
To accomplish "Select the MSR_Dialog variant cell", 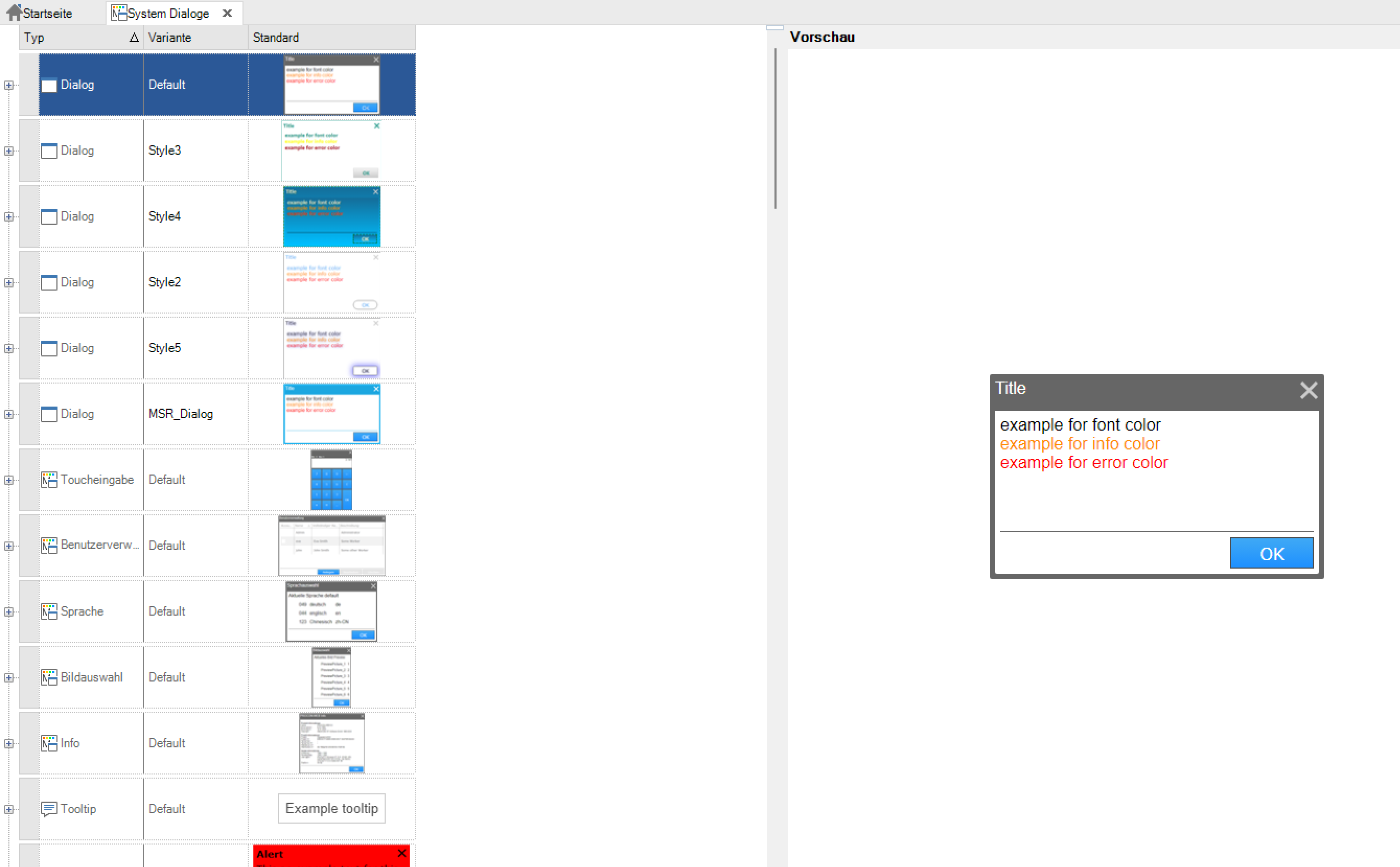I will 195,413.
